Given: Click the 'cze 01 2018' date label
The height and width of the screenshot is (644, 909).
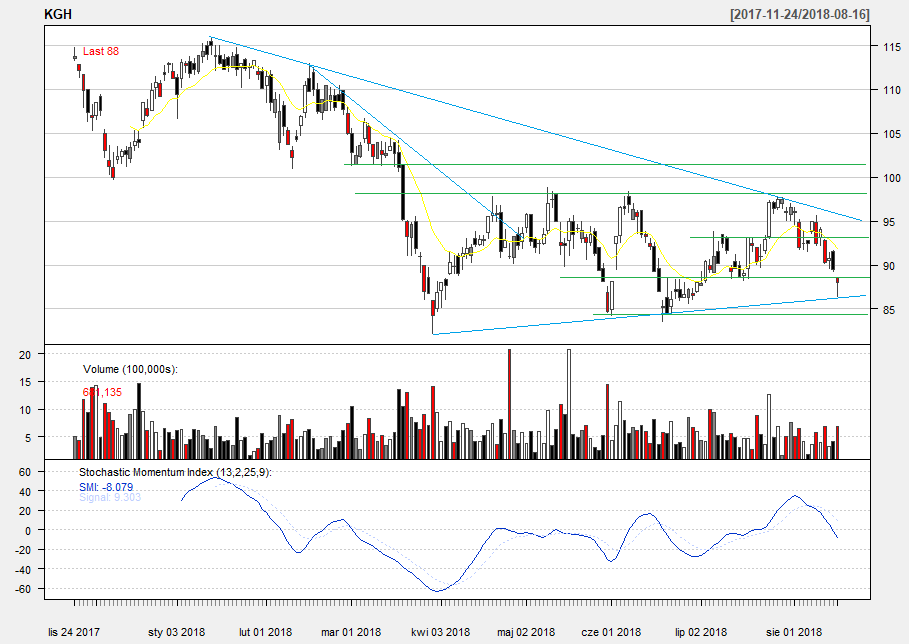Looking at the screenshot, I should [611, 632].
